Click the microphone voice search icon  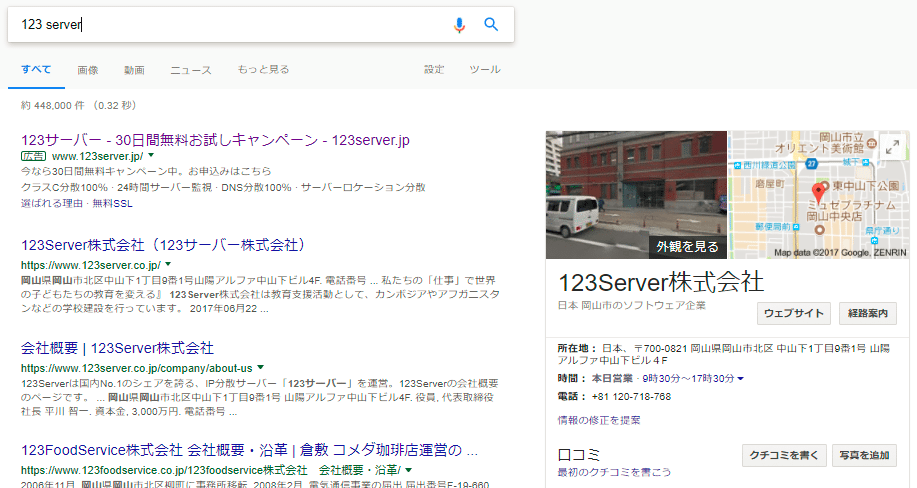(x=459, y=25)
